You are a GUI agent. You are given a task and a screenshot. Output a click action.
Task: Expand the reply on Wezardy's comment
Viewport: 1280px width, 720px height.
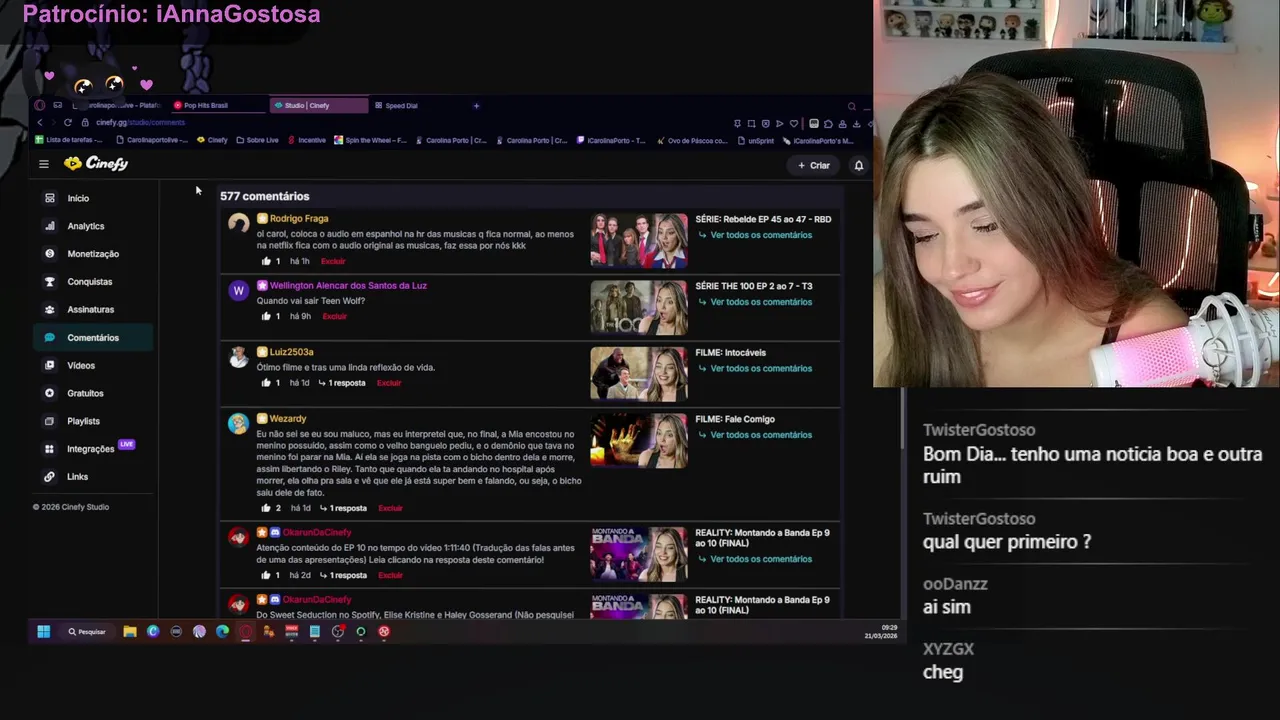(x=343, y=508)
